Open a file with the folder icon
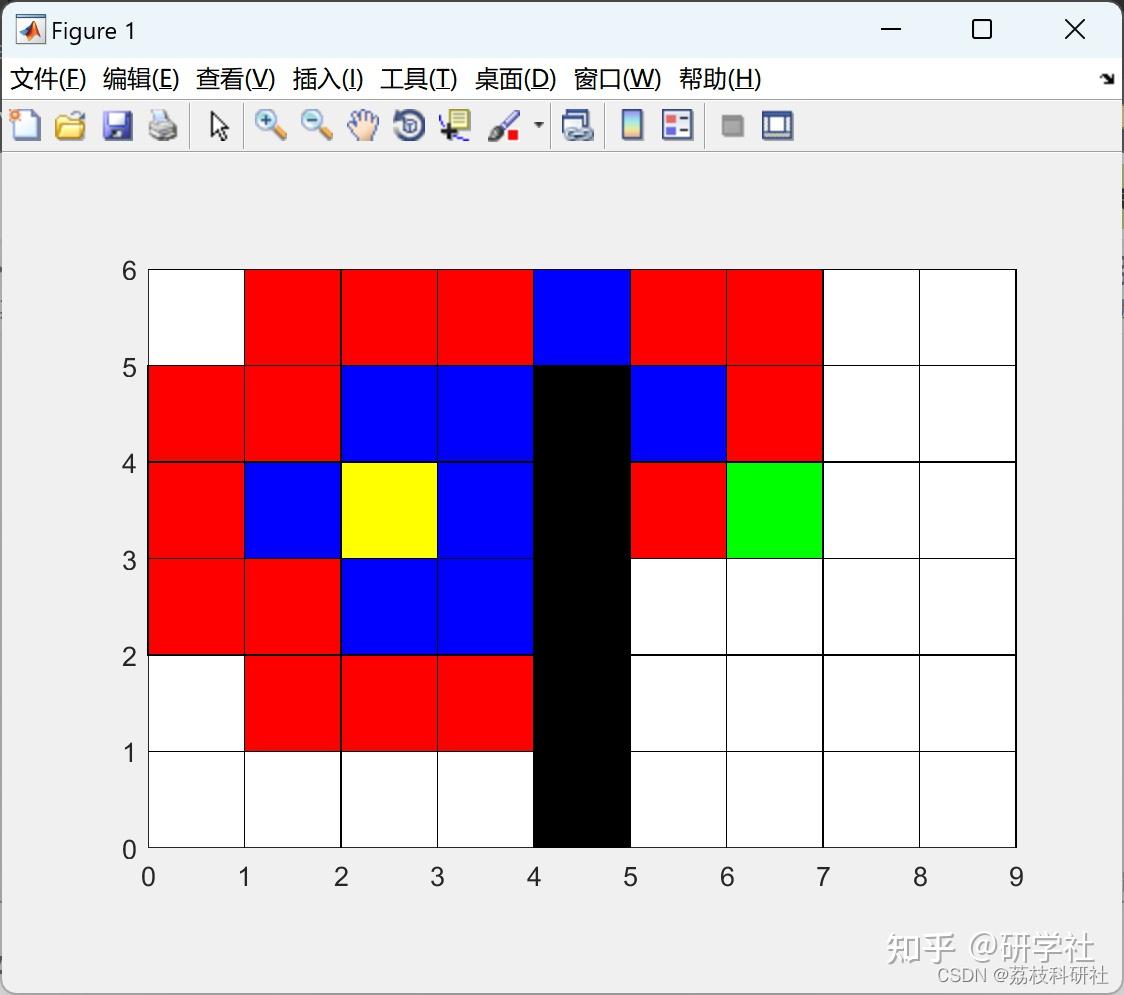This screenshot has width=1124, height=995. pos(70,125)
